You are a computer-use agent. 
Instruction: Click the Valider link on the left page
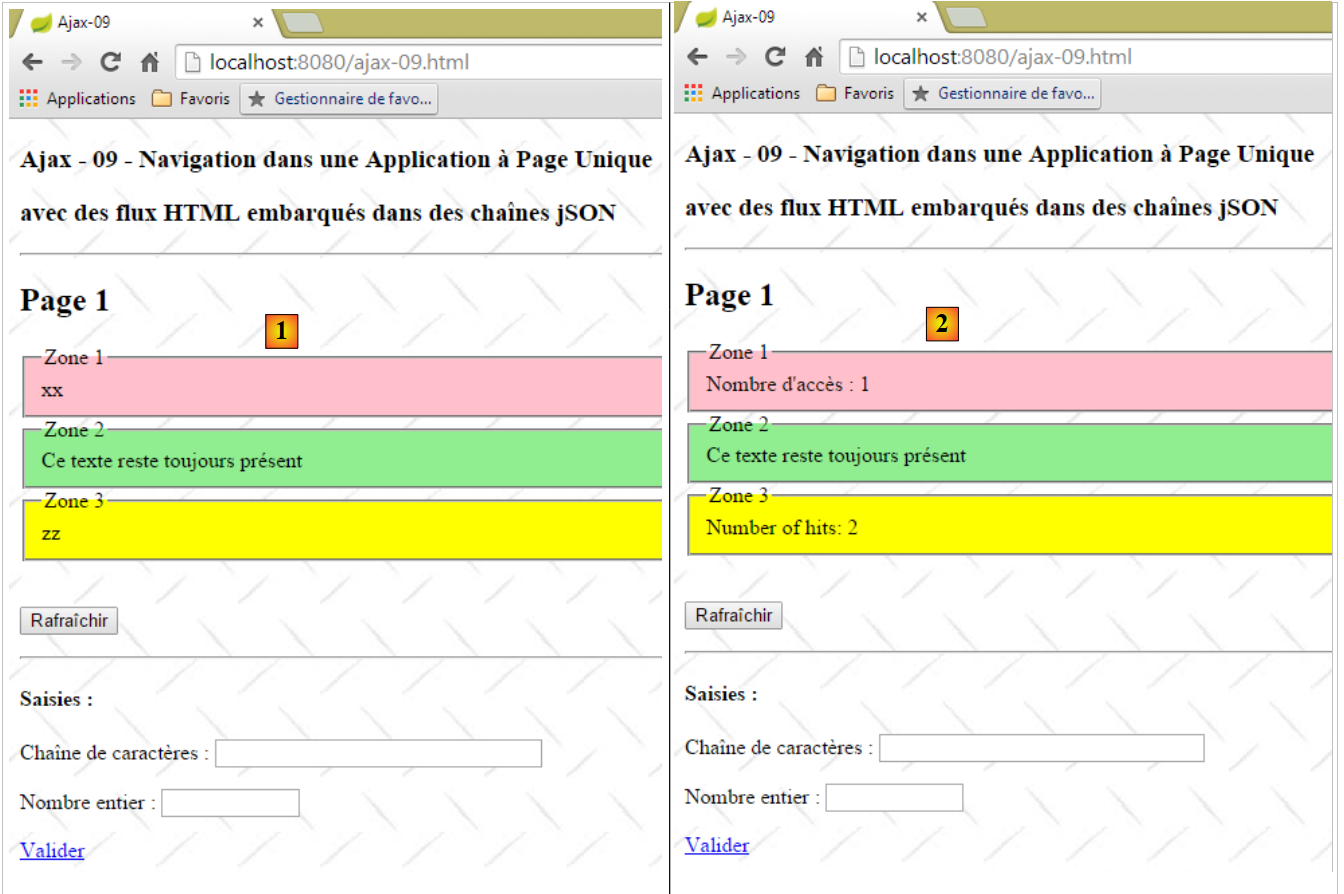[52, 851]
